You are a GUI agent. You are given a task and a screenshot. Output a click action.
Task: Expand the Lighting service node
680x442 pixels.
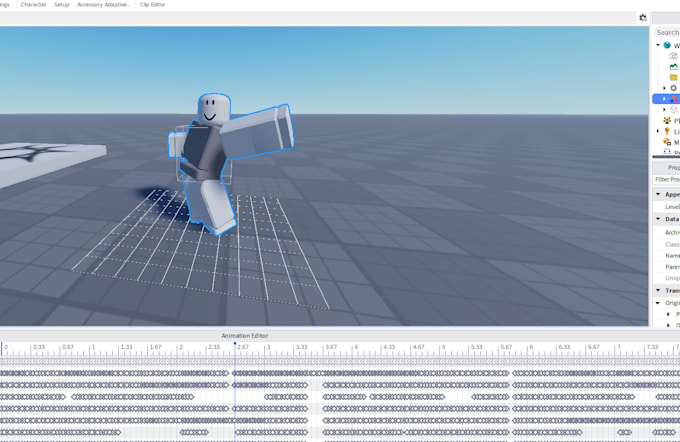pyautogui.click(x=658, y=131)
